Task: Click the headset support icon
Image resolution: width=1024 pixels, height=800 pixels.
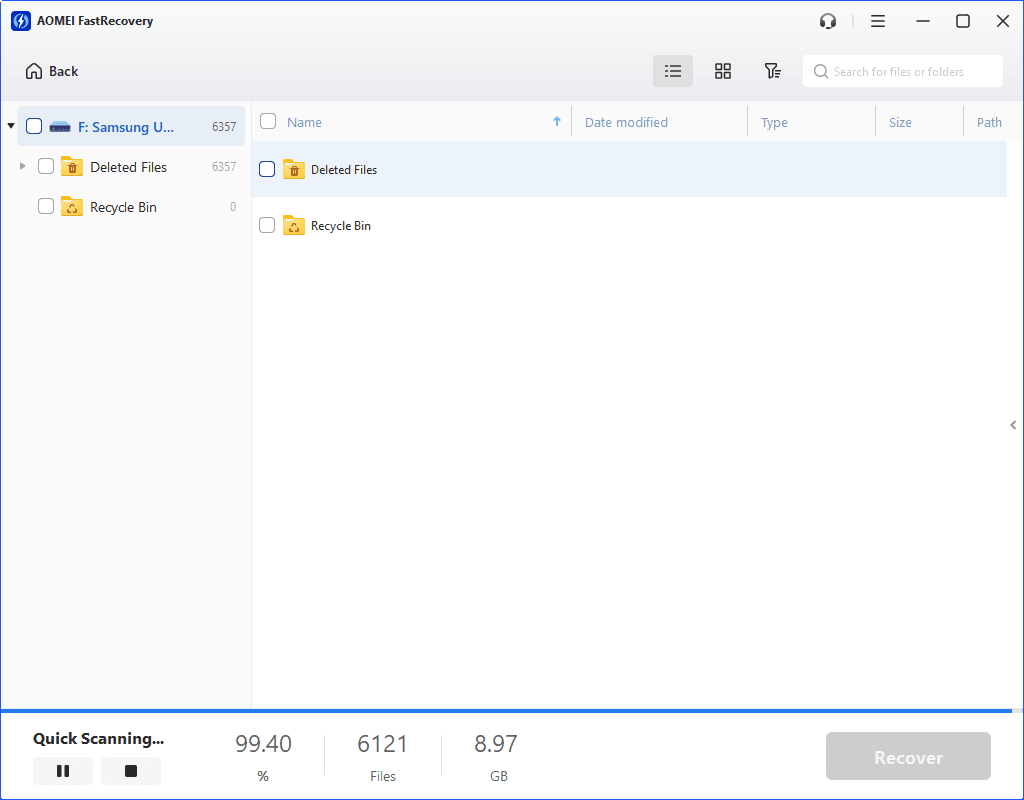Action: pos(827,20)
